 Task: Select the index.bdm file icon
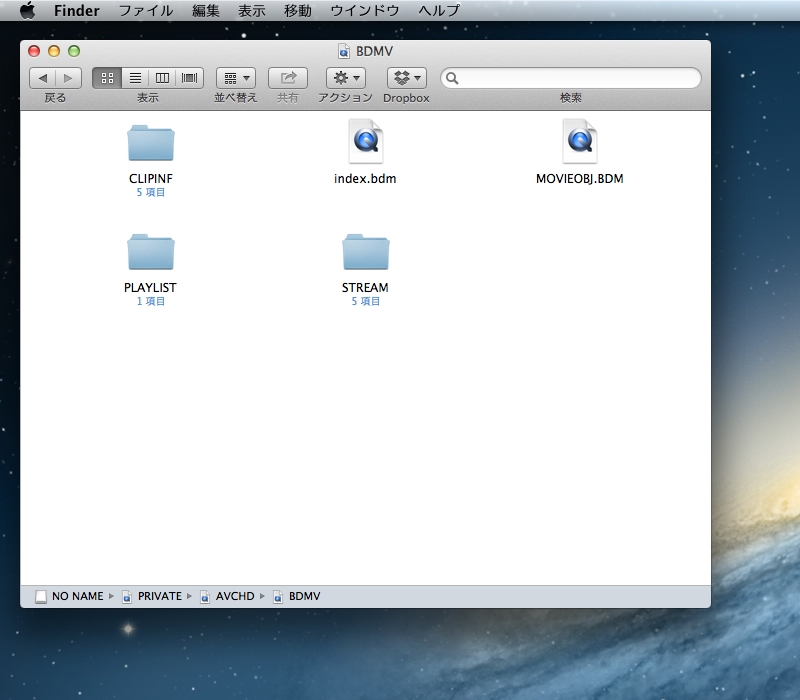pos(365,141)
